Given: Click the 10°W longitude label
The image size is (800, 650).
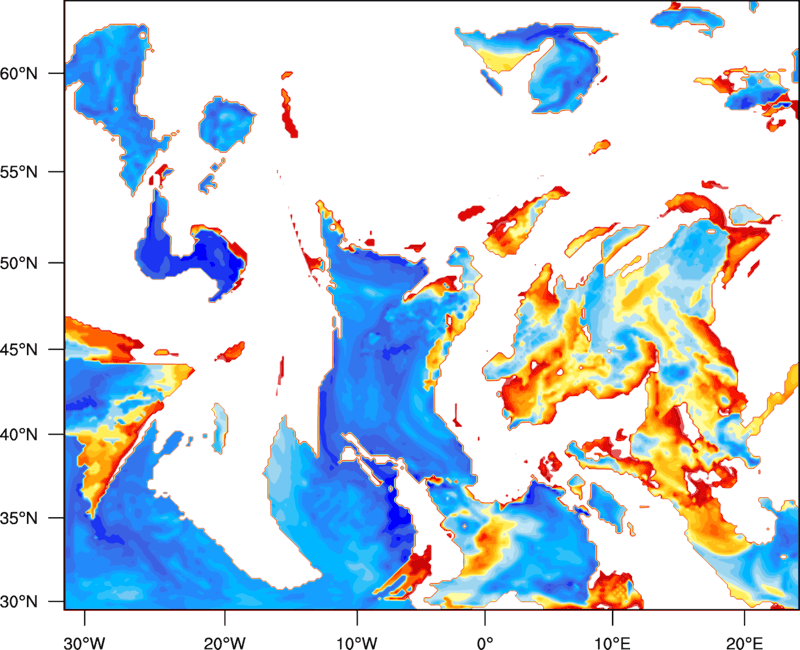Looking at the screenshot, I should (357, 643).
